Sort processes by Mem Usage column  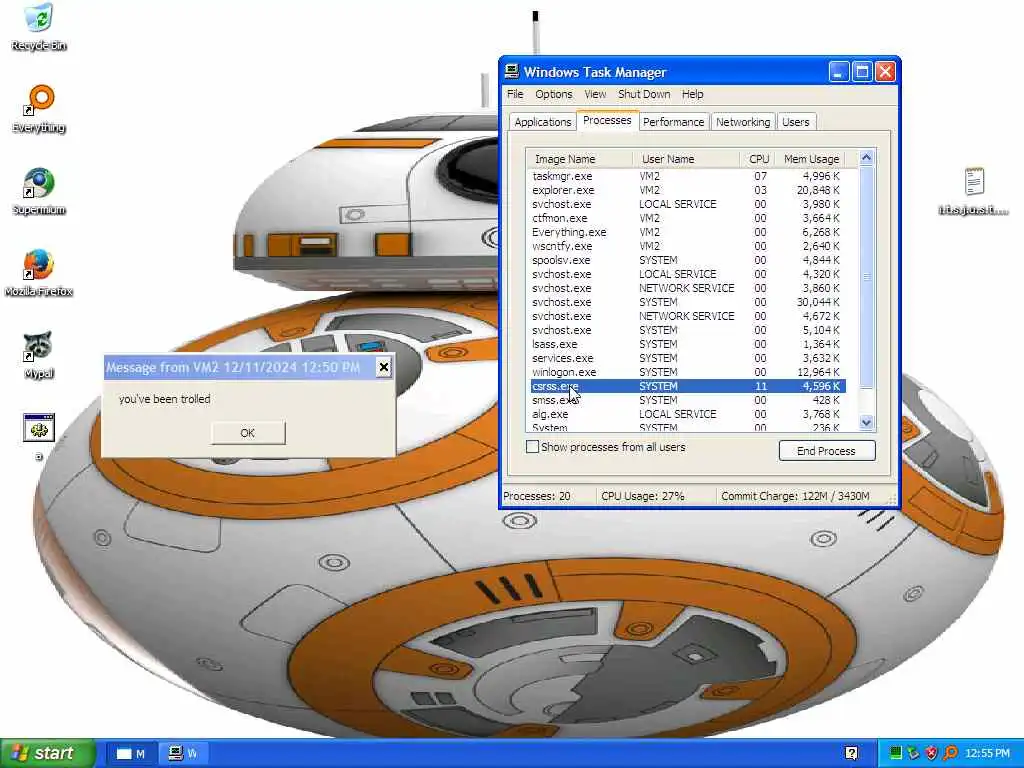pos(811,159)
